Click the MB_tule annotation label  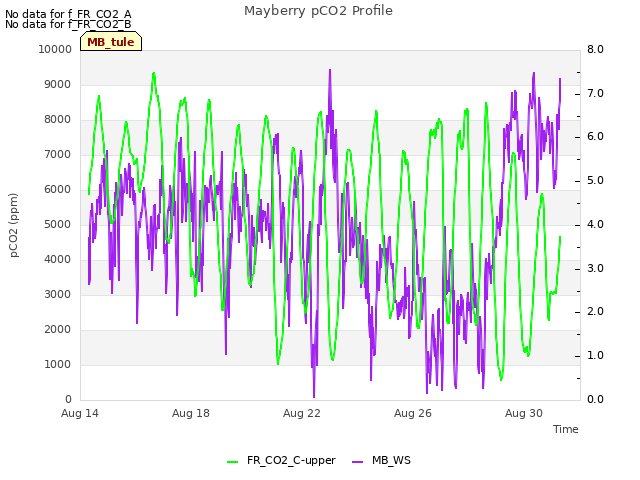[x=111, y=42]
